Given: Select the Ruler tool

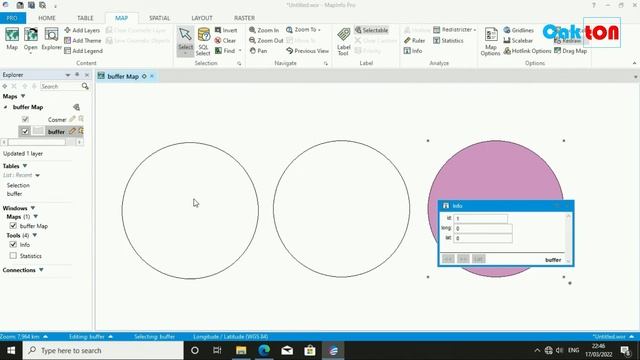Looking at the screenshot, I should click(414, 40).
